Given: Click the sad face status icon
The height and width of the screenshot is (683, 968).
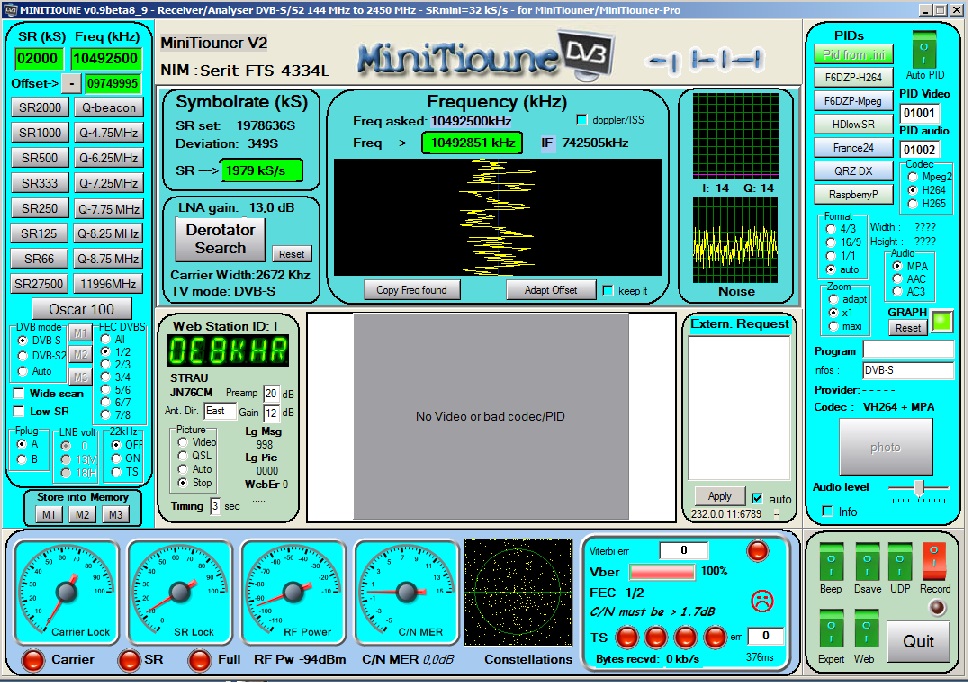Looking at the screenshot, I should (762, 600).
